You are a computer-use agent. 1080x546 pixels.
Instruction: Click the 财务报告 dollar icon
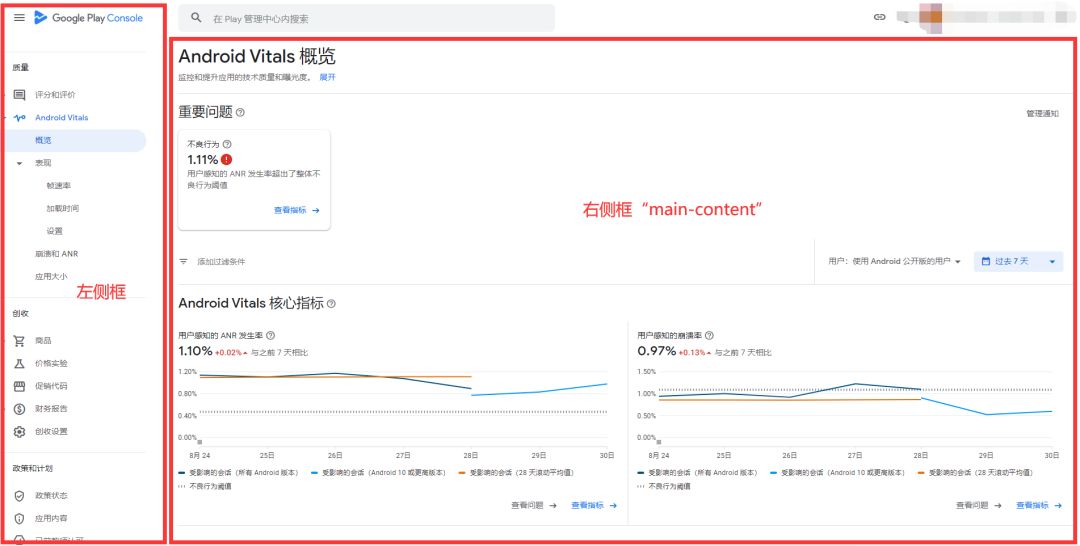click(19, 409)
